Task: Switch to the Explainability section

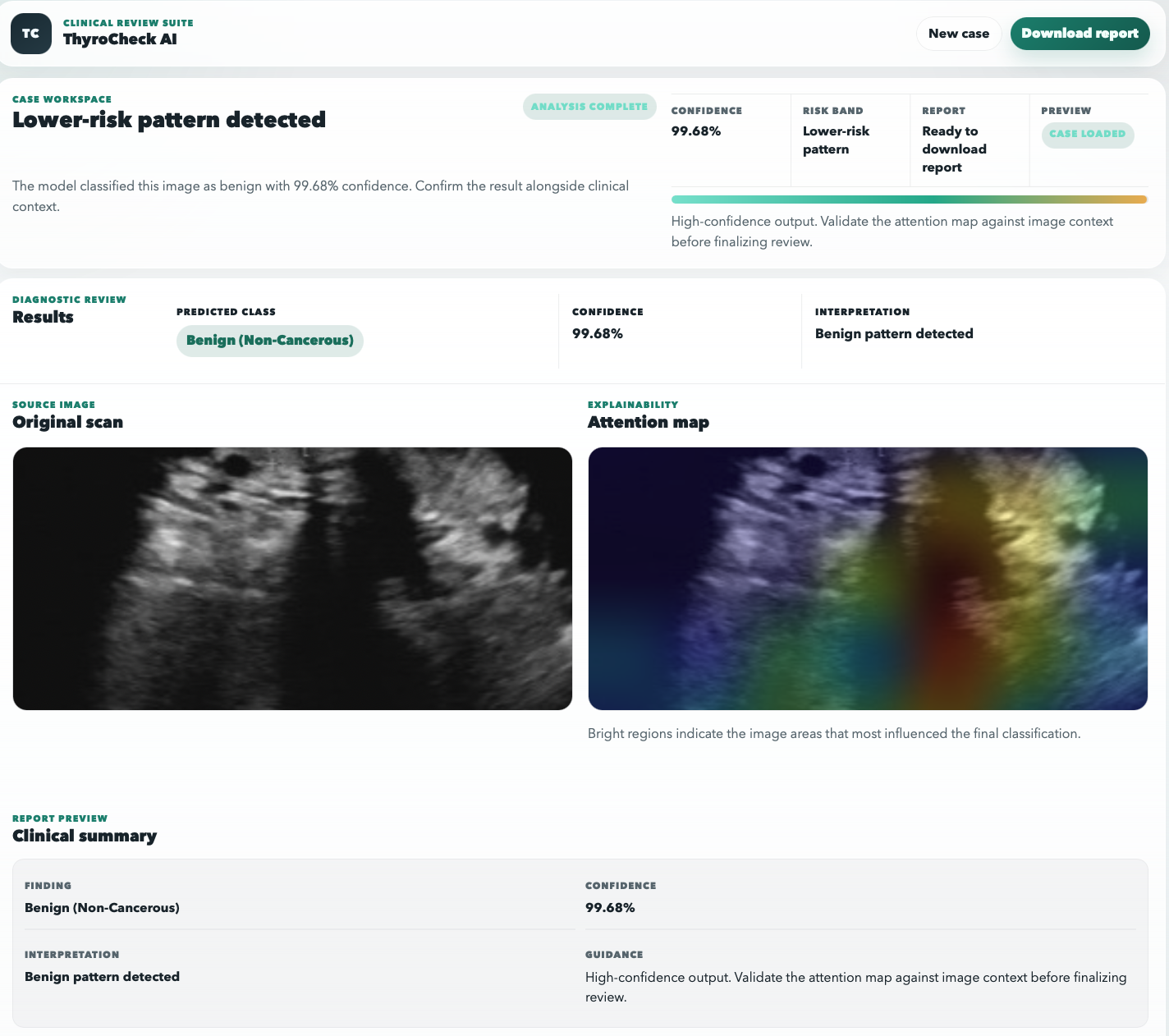Action: click(x=633, y=404)
